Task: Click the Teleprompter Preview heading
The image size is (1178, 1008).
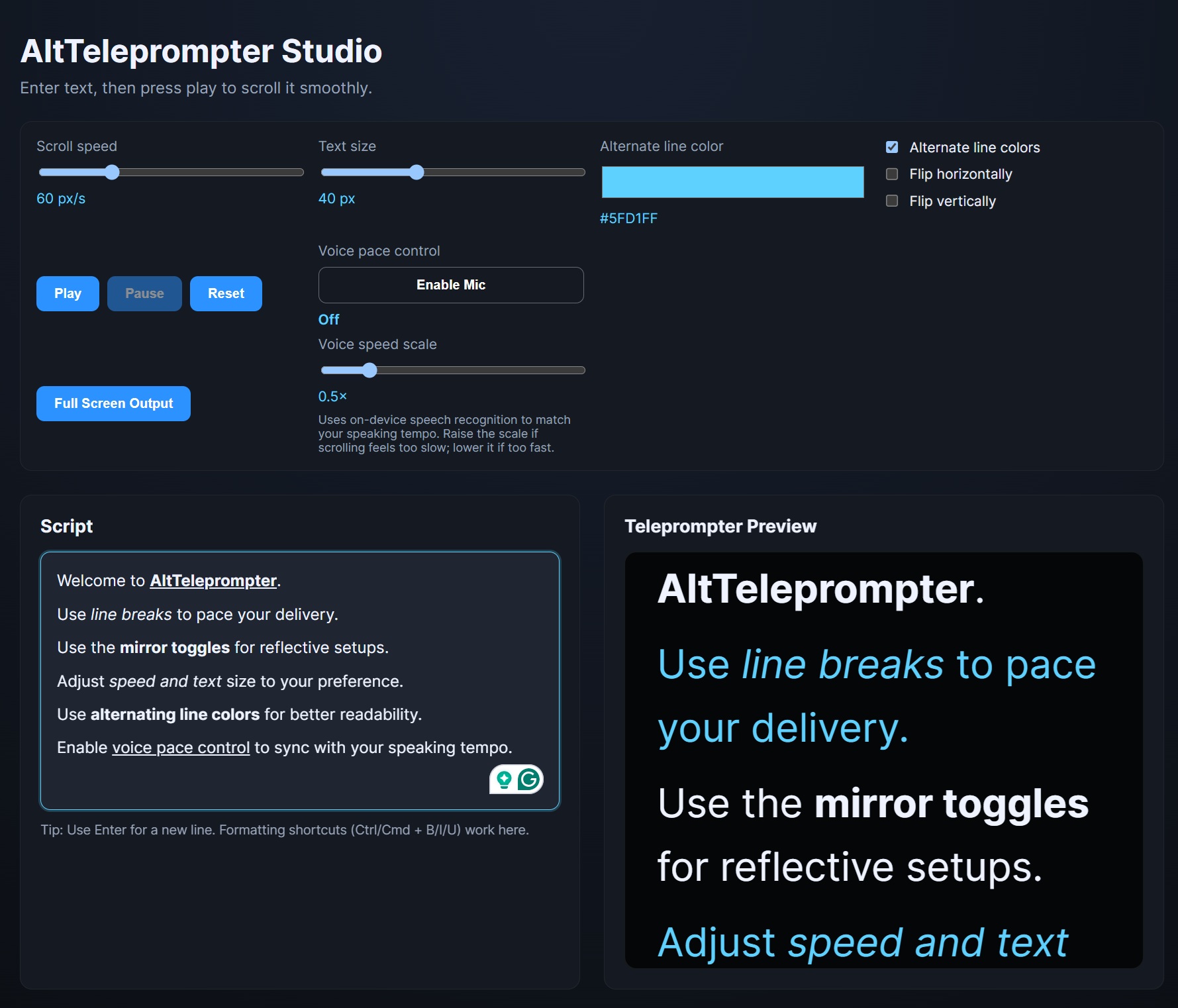Action: (720, 527)
